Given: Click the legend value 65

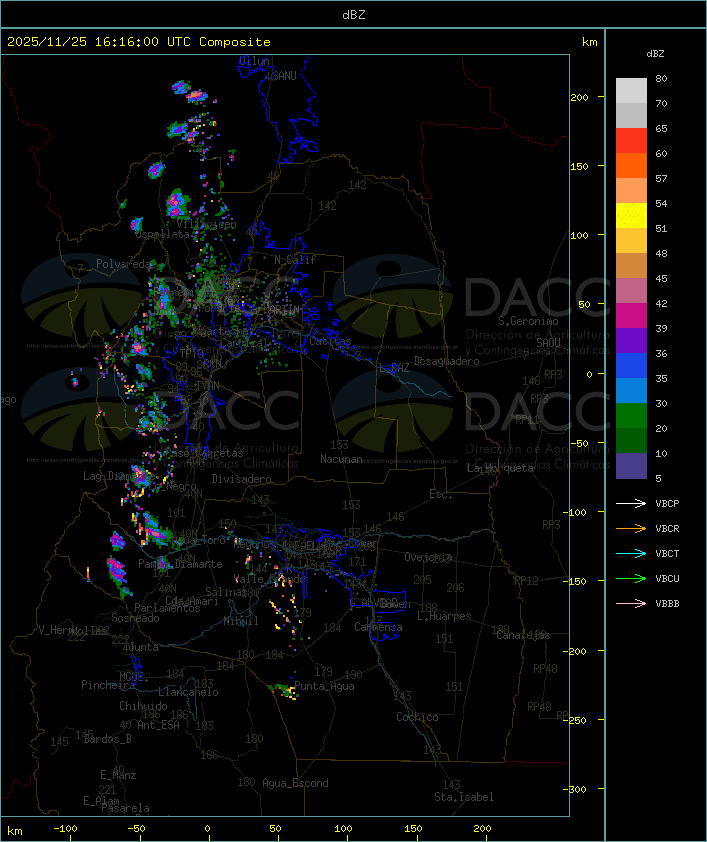Looking at the screenshot, I should pyautogui.click(x=661, y=128).
